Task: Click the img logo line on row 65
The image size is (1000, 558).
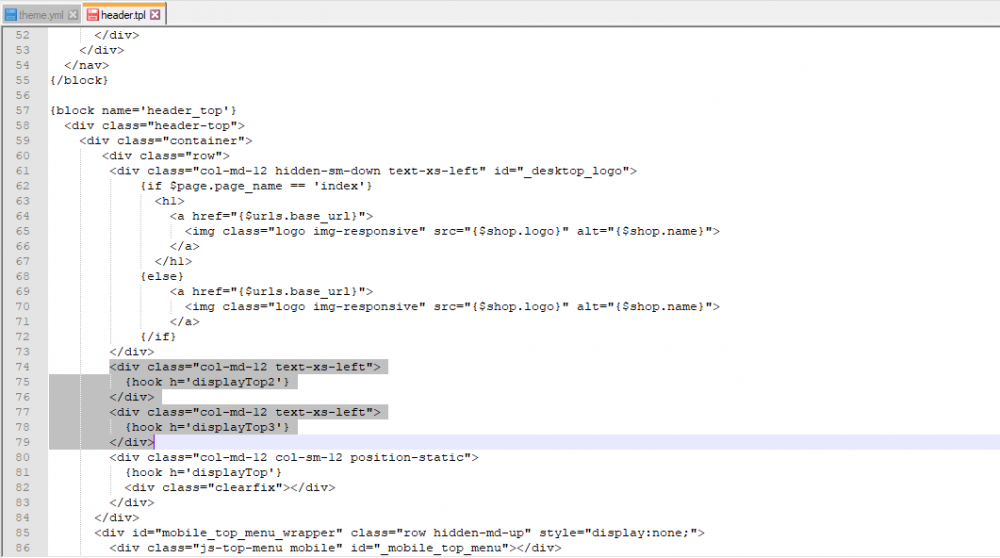Action: pyautogui.click(x=452, y=231)
